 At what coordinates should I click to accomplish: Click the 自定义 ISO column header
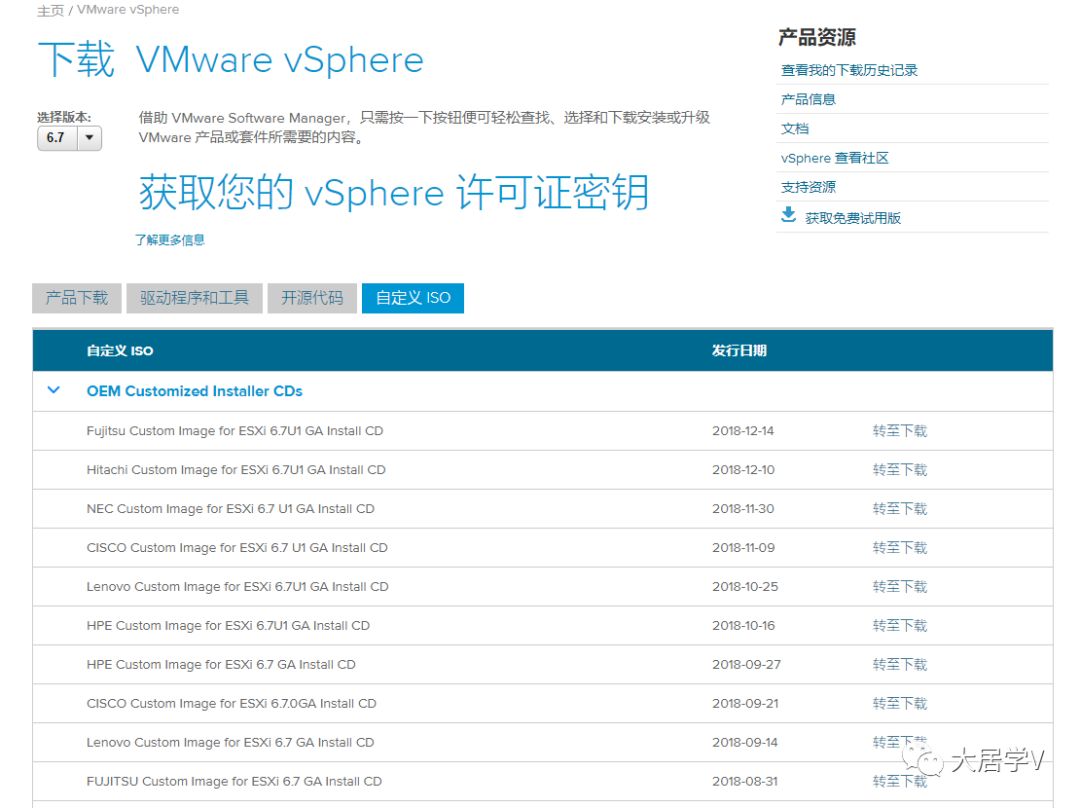tap(120, 351)
